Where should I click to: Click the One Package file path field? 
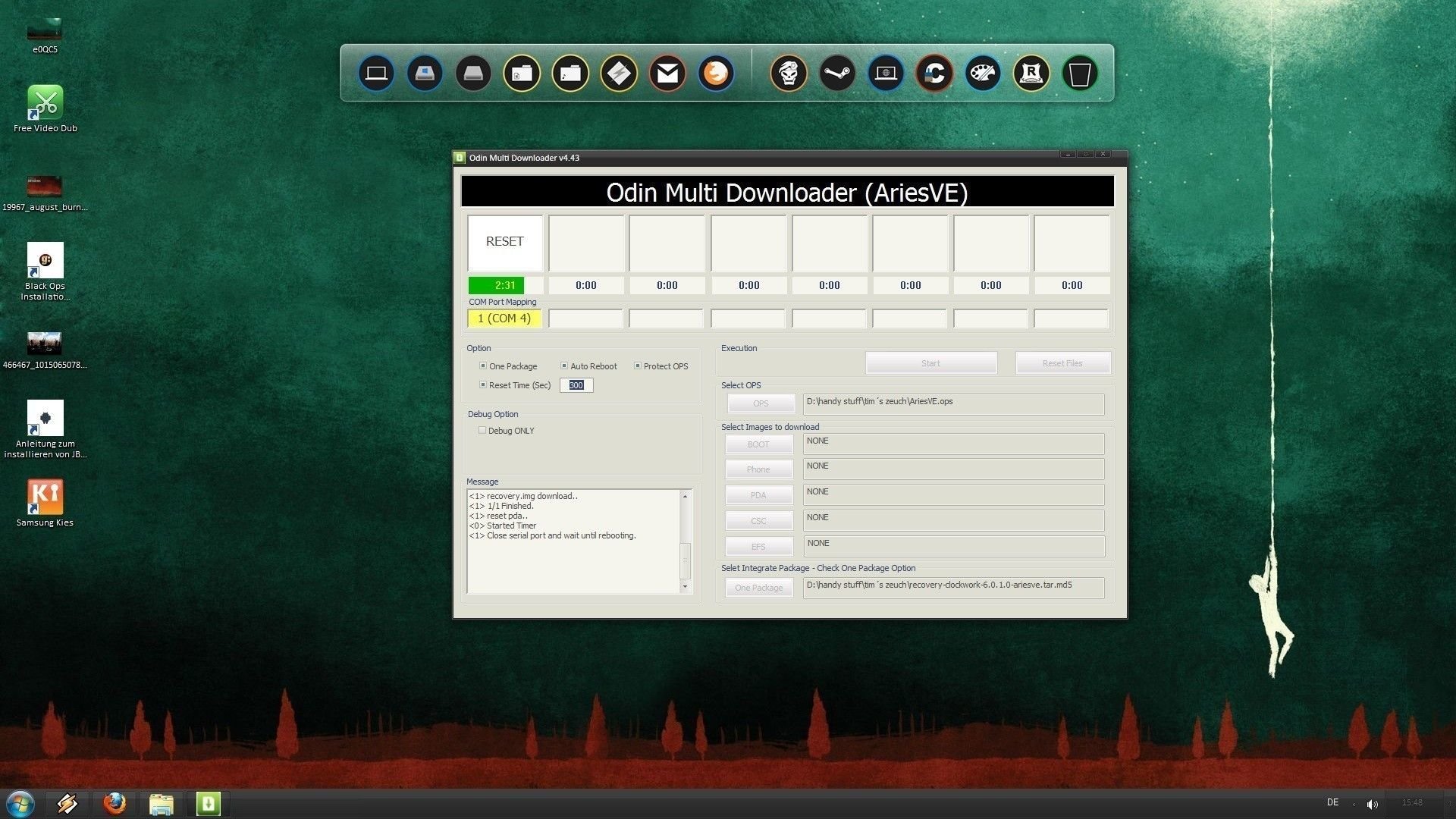click(953, 588)
